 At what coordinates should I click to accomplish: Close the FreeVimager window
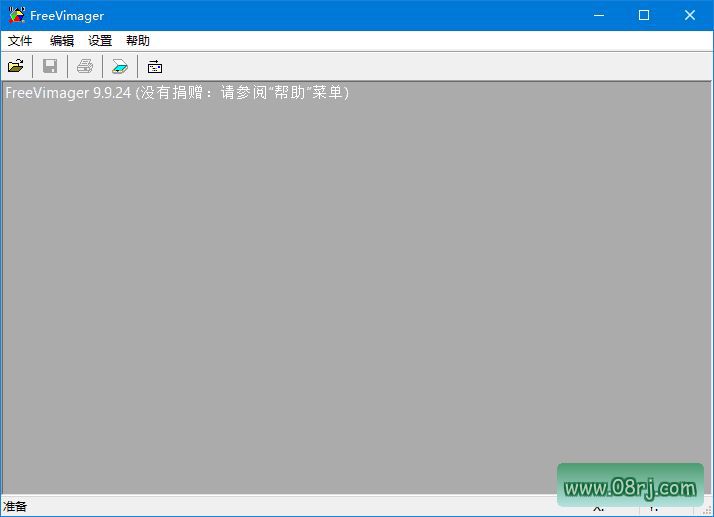pos(689,15)
